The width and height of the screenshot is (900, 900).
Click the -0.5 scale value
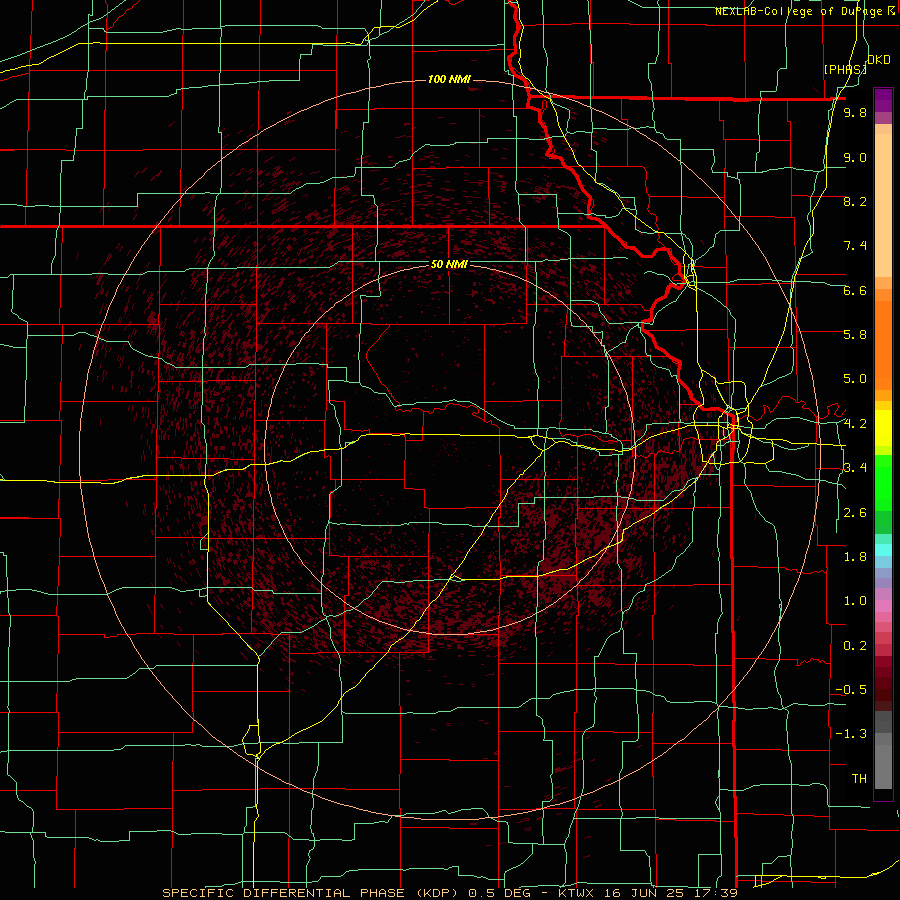pyautogui.click(x=851, y=690)
